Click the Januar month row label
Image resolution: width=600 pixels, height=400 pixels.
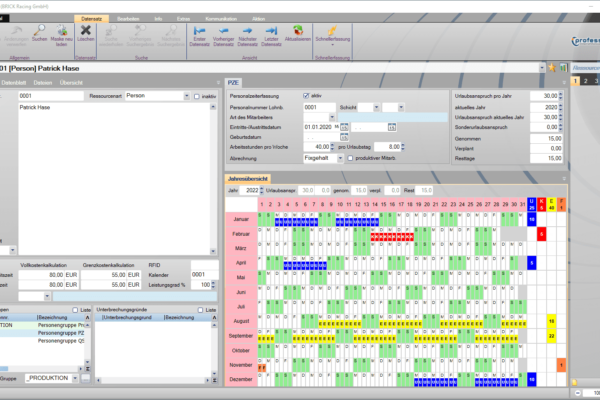pos(239,217)
